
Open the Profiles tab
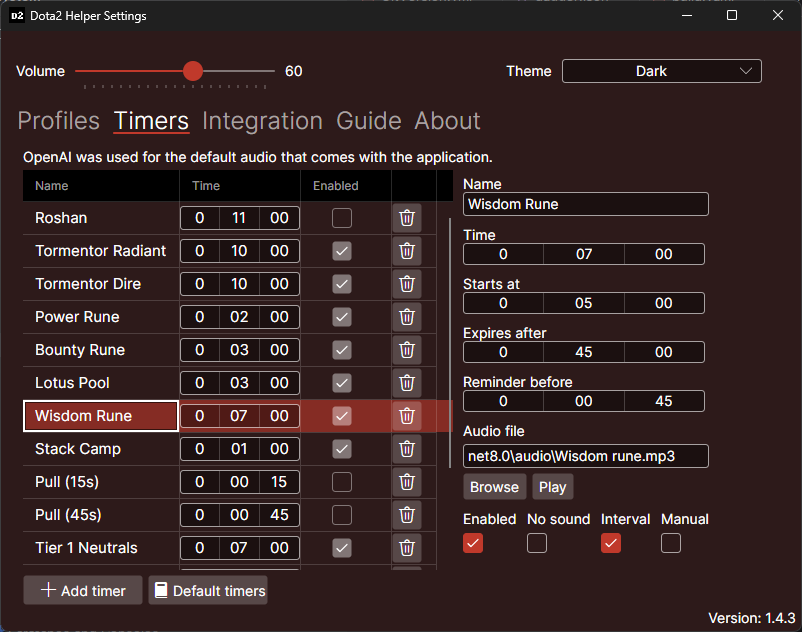point(58,120)
